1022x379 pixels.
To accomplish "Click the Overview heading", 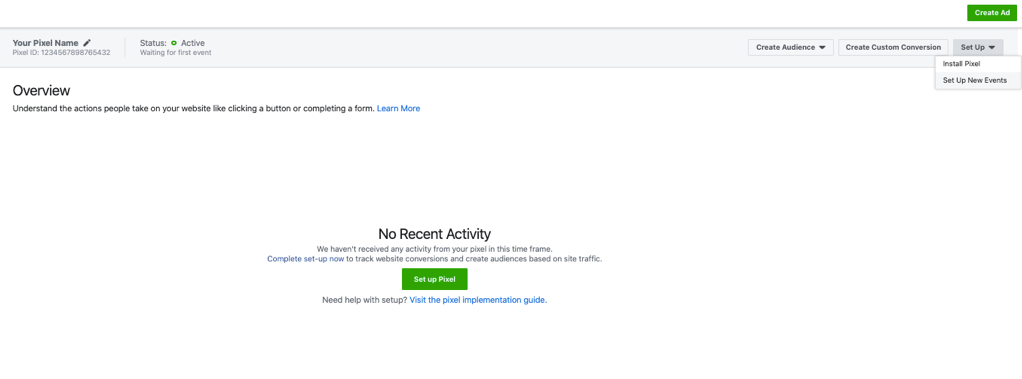I will [x=41, y=91].
